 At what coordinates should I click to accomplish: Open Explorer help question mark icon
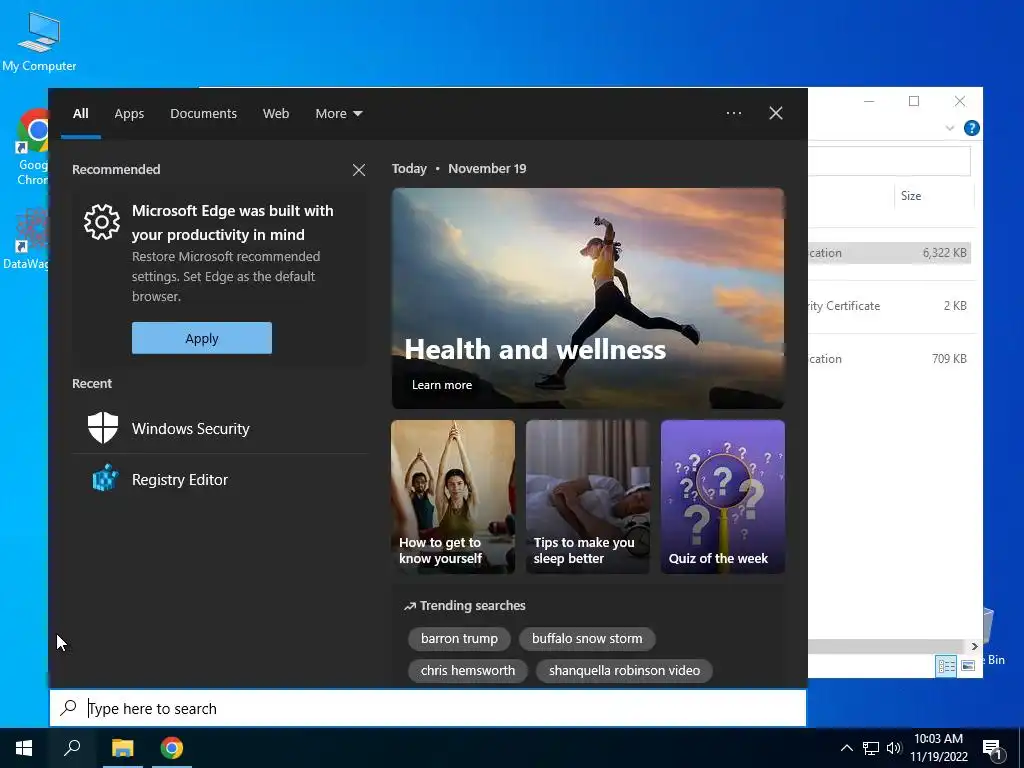[x=972, y=128]
